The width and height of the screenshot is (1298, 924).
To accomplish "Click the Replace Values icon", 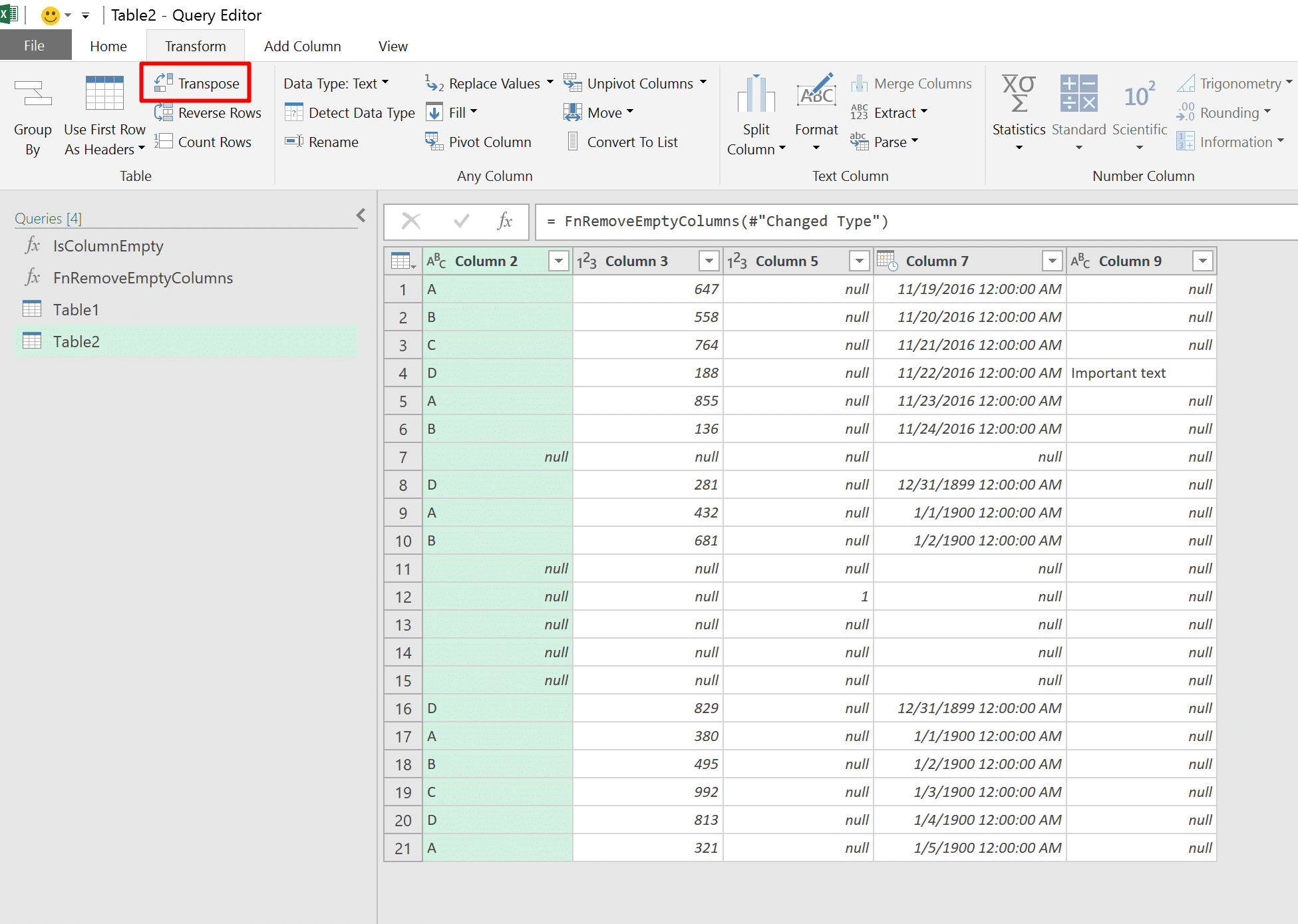I will [434, 83].
